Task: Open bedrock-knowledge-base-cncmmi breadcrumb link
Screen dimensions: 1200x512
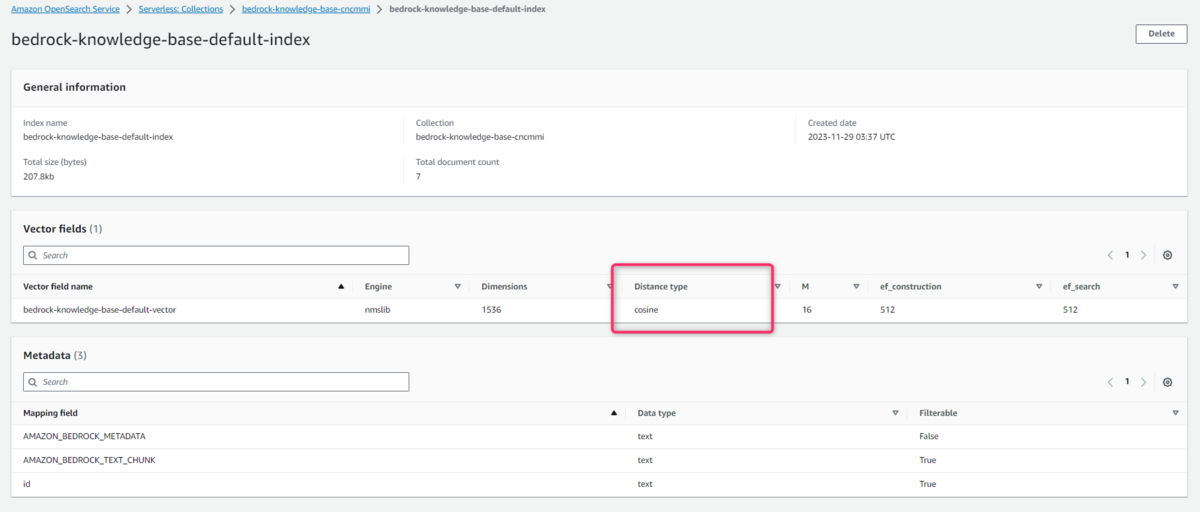Action: coord(304,9)
